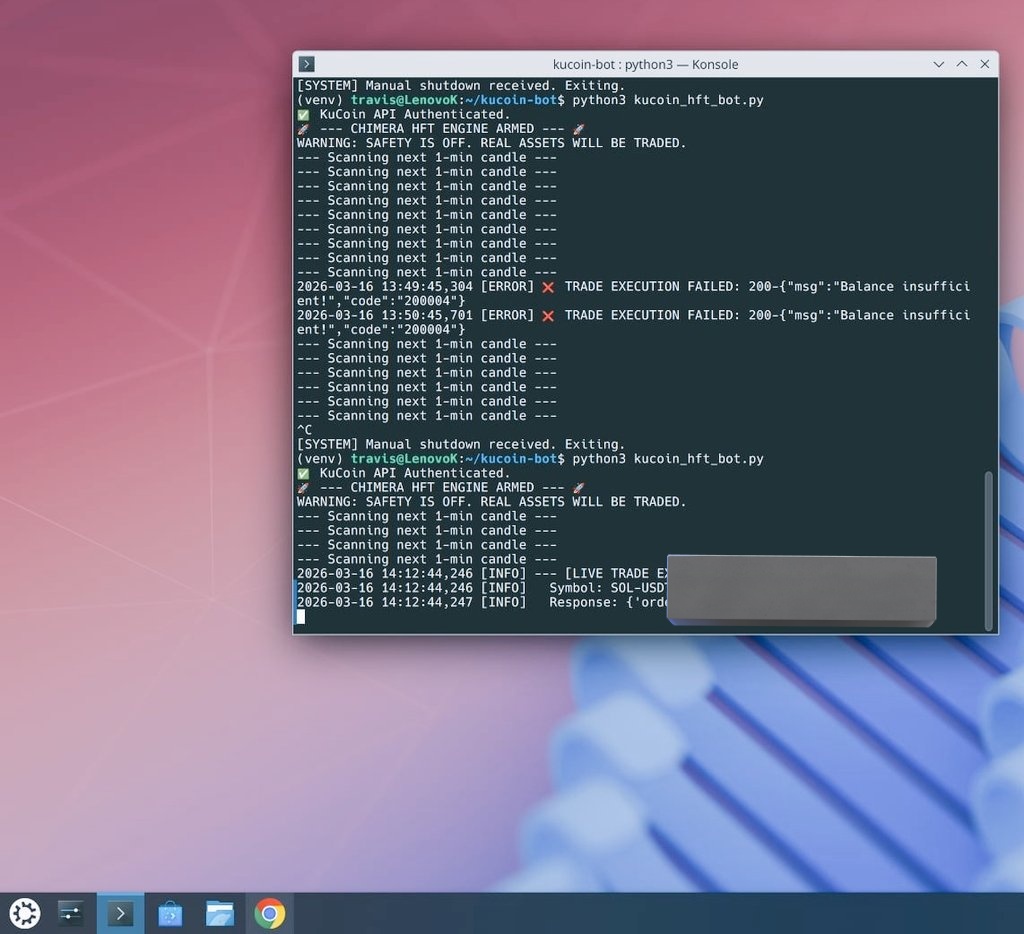
Task: Open System Settings from the taskbar
Action: pos(71,912)
